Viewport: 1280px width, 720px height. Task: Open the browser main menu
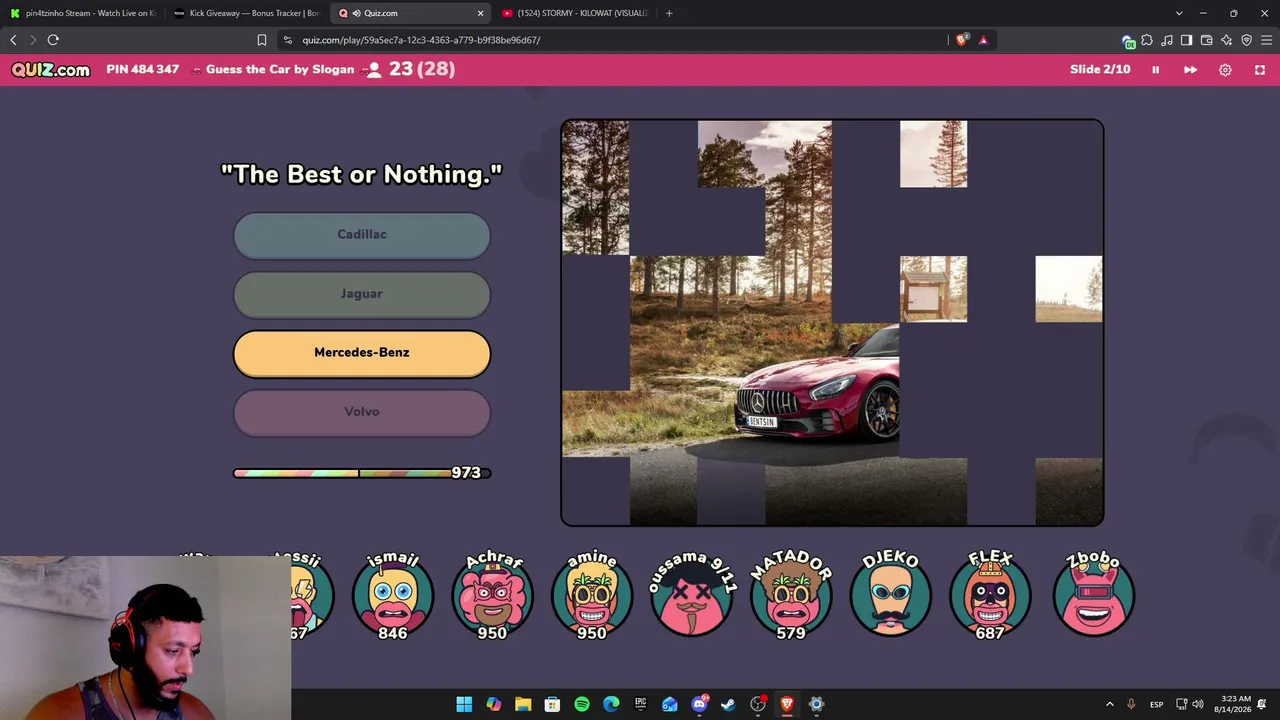1266,40
